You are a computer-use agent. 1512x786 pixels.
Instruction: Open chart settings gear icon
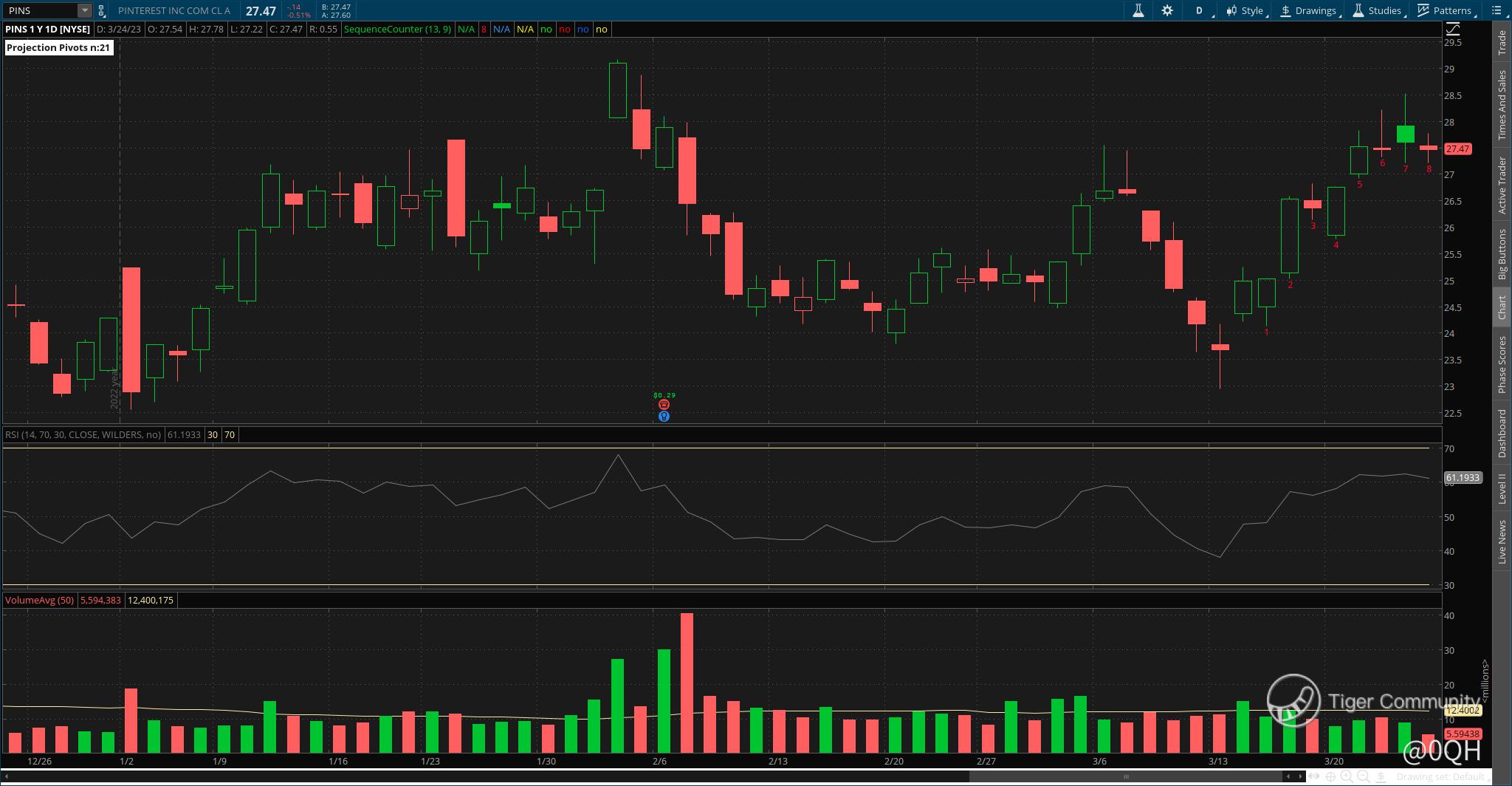[x=1167, y=10]
